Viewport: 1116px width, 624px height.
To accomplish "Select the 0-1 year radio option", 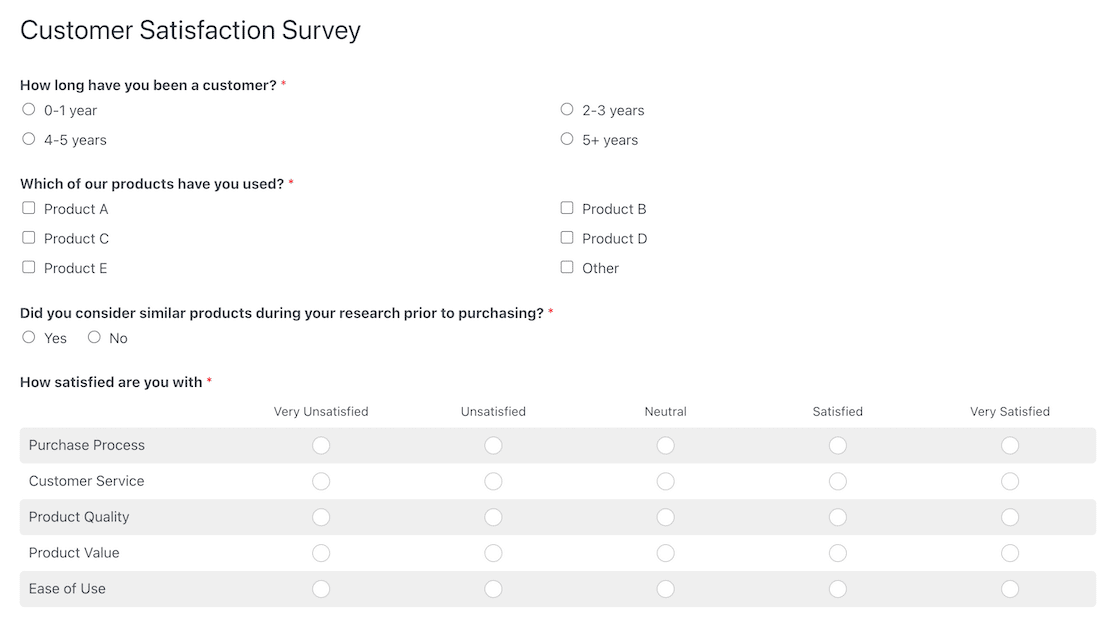I will click(x=28, y=110).
